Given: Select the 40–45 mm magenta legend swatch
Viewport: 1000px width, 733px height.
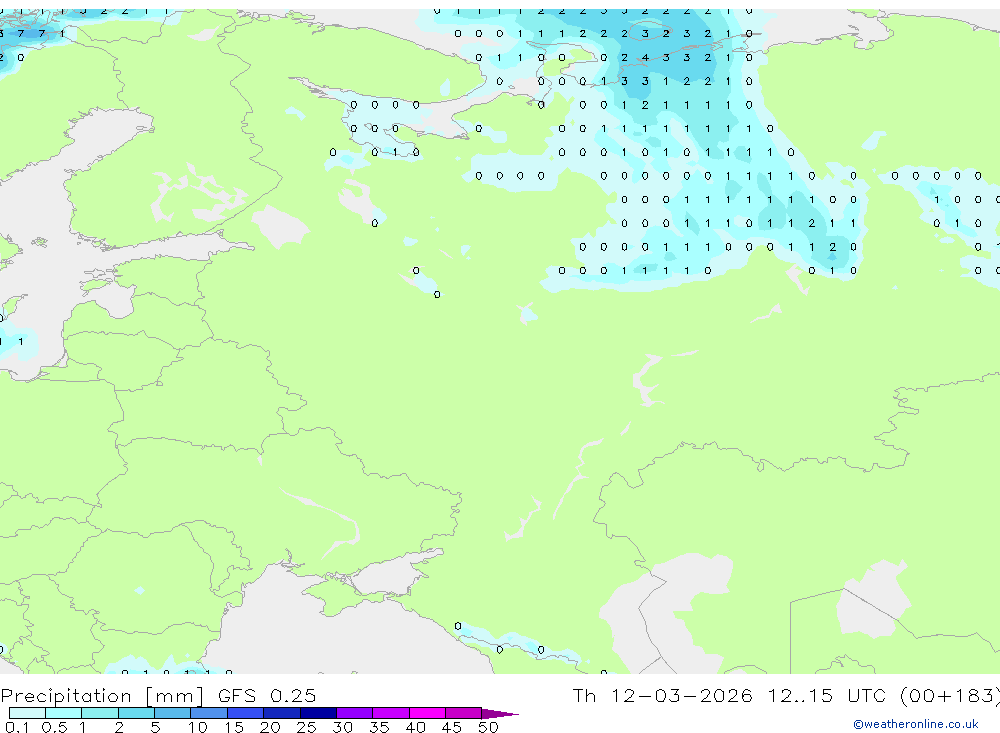Looking at the screenshot, I should tap(427, 713).
